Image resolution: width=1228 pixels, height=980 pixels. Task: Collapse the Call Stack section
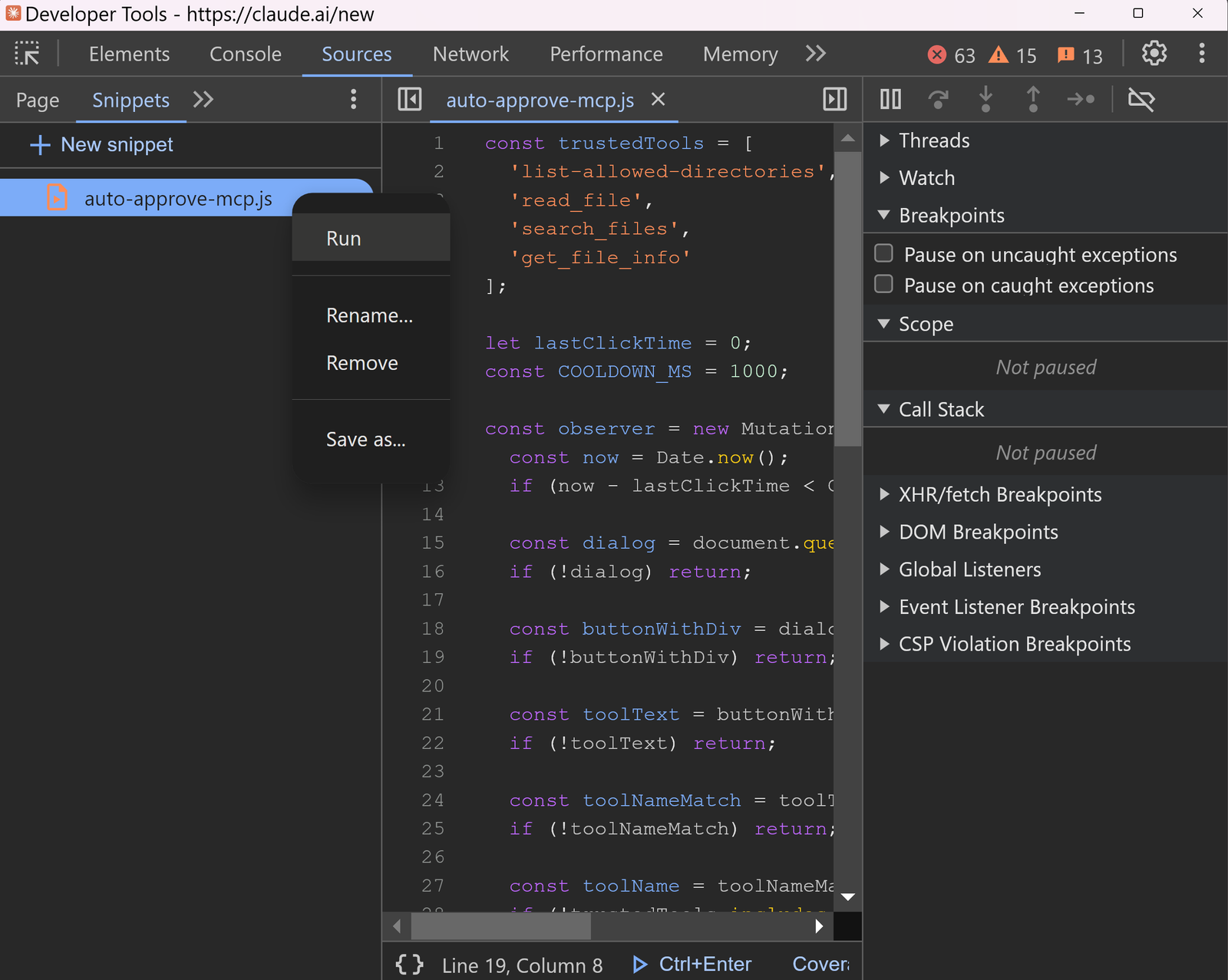884,409
